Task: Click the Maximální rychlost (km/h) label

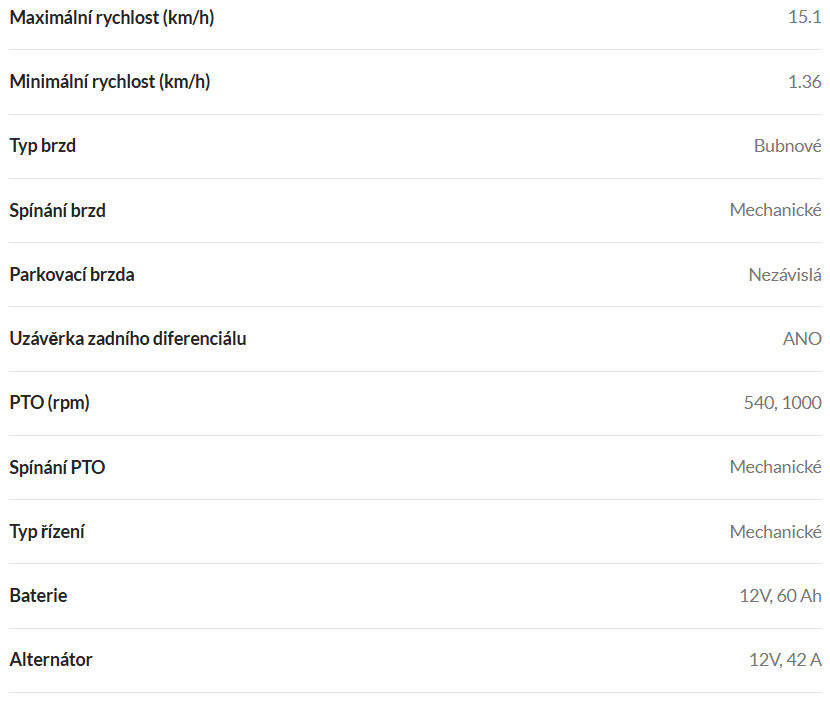Action: tap(112, 17)
